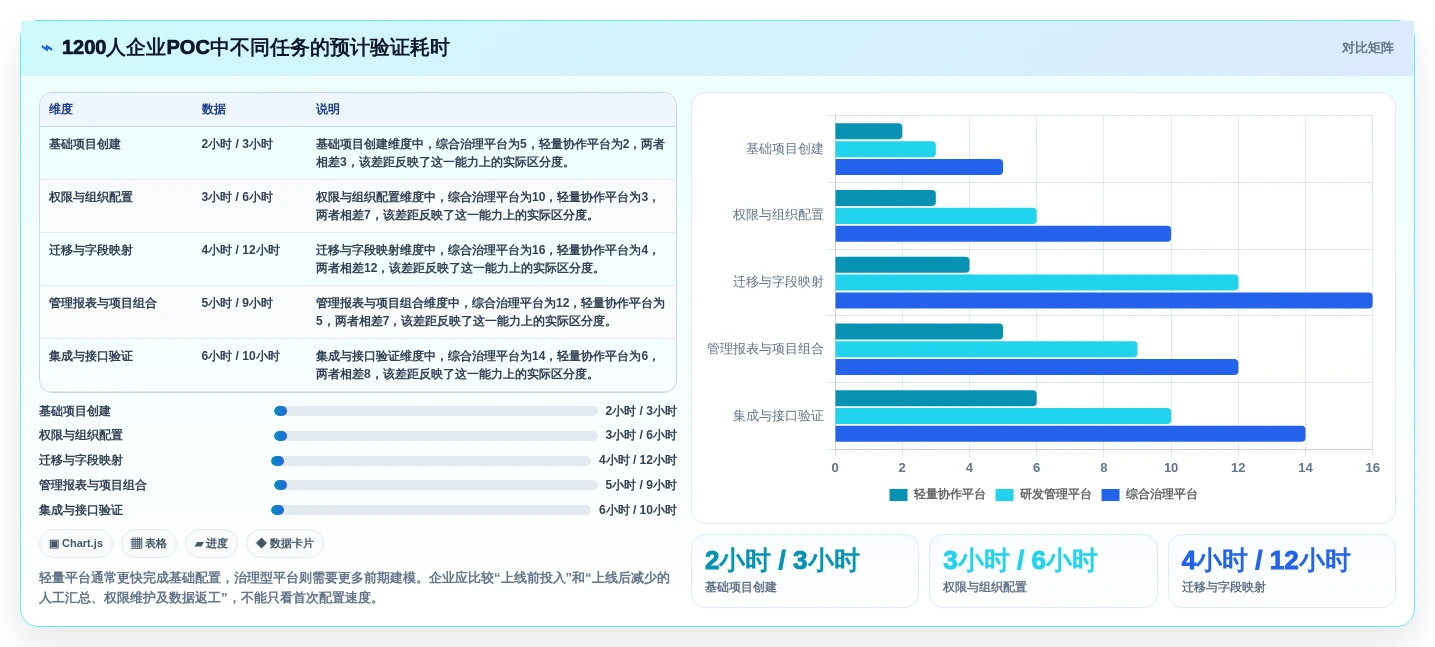Open the 4小时 / 12小时 data card
The height and width of the screenshot is (647, 1435).
coord(1281,571)
